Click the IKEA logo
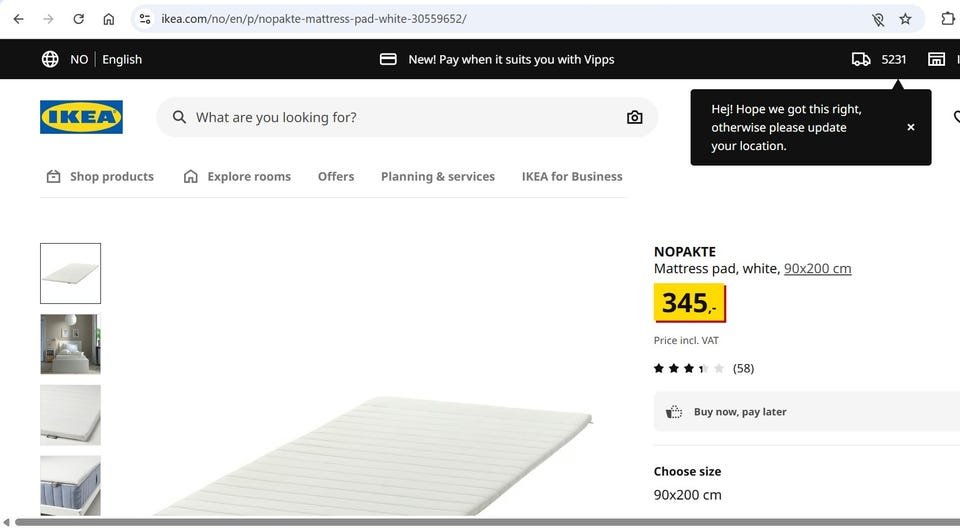This screenshot has height=528, width=960. click(x=81, y=117)
